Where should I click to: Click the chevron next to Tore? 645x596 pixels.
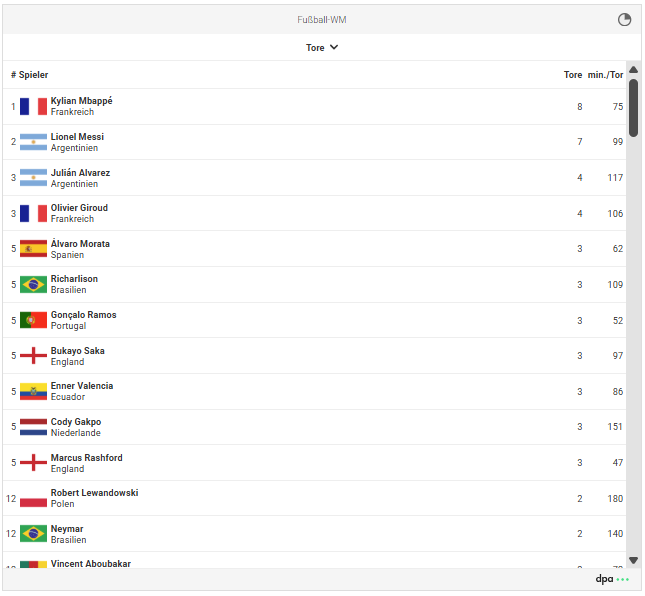point(334,47)
